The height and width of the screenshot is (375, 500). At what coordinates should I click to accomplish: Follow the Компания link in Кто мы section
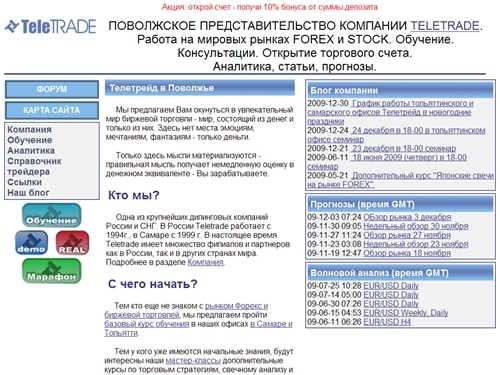tap(205, 262)
